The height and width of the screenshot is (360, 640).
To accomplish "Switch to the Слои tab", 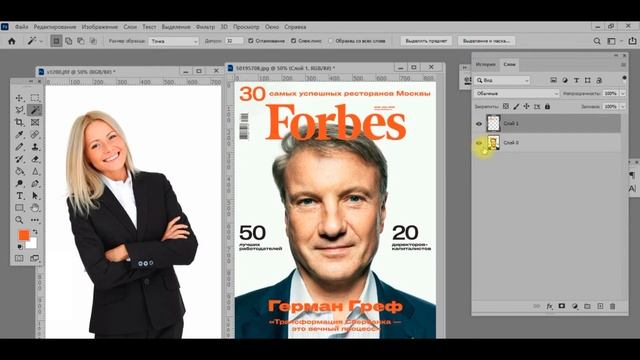I will [x=509, y=64].
